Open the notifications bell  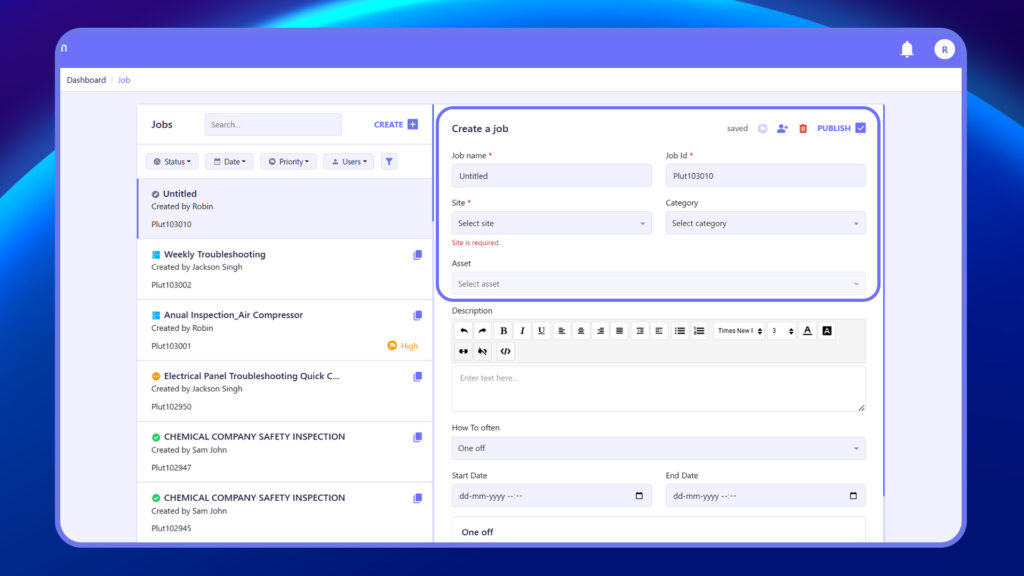(906, 50)
